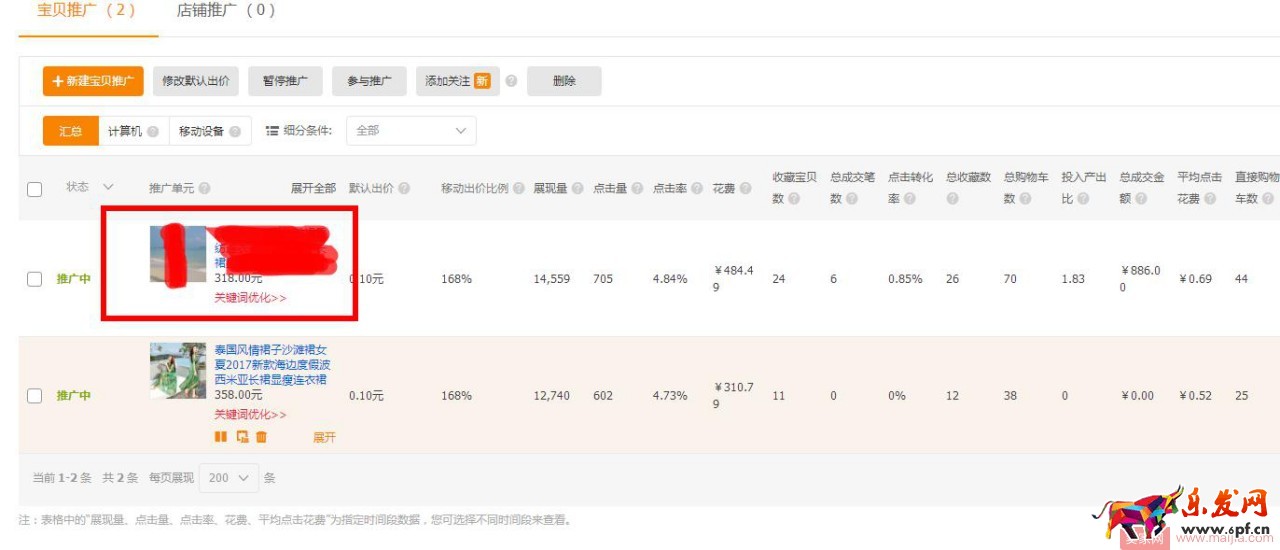This screenshot has height=550, width=1280.
Task: Tick checkbox for the 318.00元 item row
Action: 34,279
